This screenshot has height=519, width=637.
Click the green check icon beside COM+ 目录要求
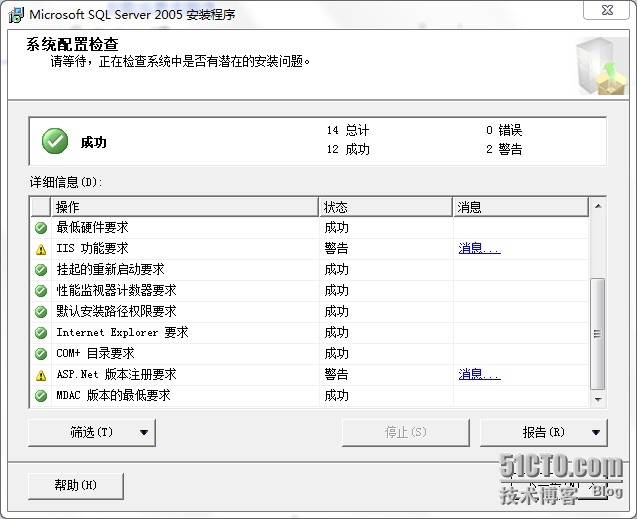tap(41, 354)
